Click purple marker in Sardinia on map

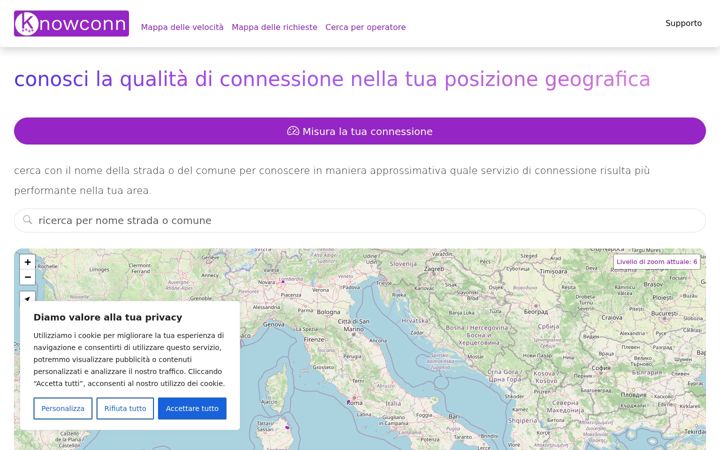[x=287, y=428]
